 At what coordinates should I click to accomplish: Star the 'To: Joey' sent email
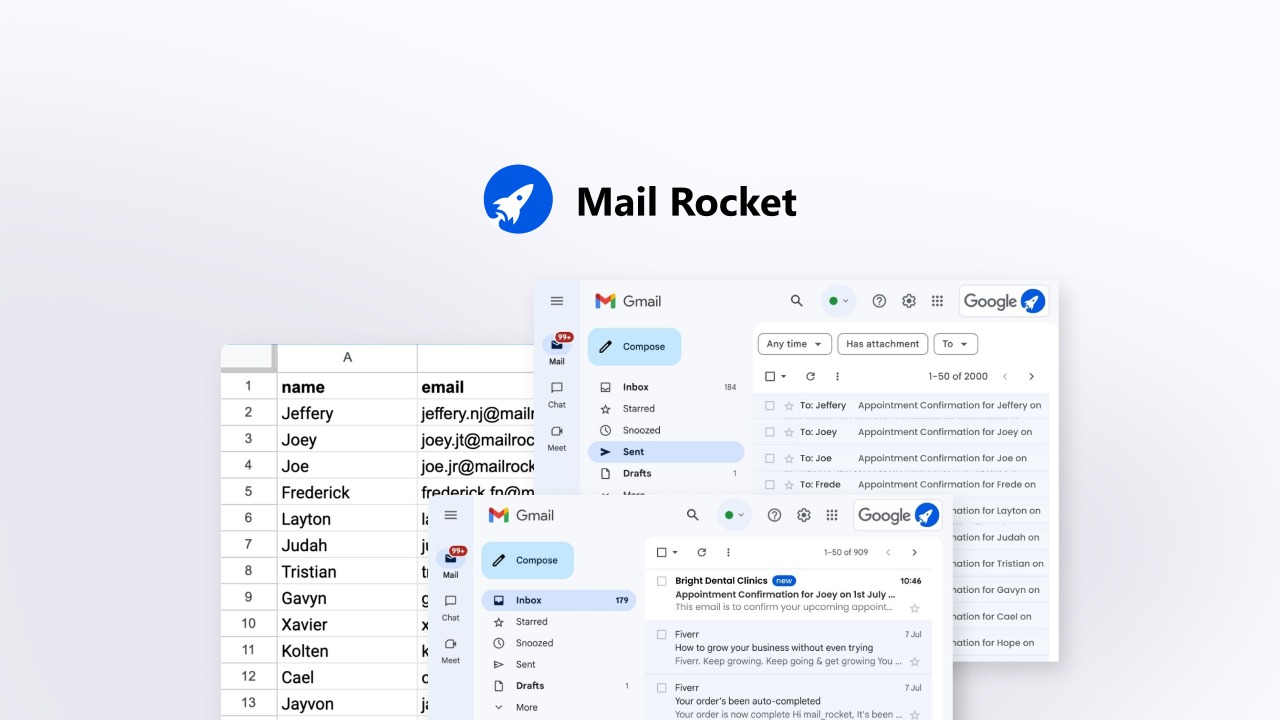pos(789,432)
